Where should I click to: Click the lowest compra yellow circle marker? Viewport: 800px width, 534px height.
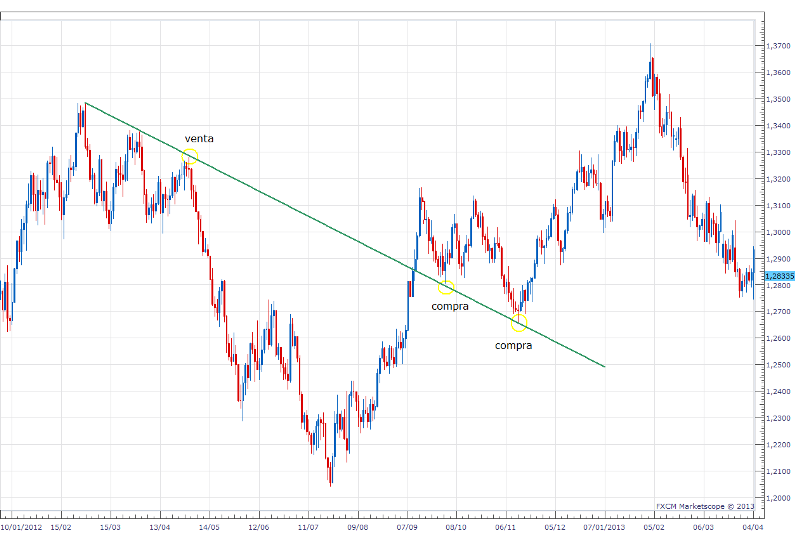(x=518, y=323)
